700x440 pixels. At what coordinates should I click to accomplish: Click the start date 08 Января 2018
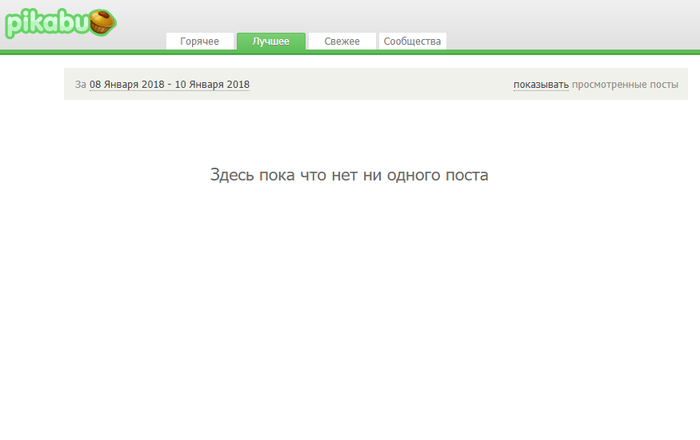click(x=126, y=85)
